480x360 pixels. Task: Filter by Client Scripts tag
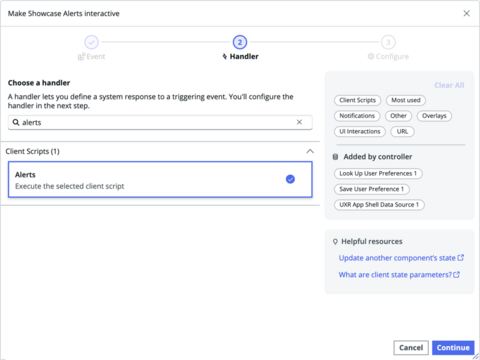coord(357,100)
